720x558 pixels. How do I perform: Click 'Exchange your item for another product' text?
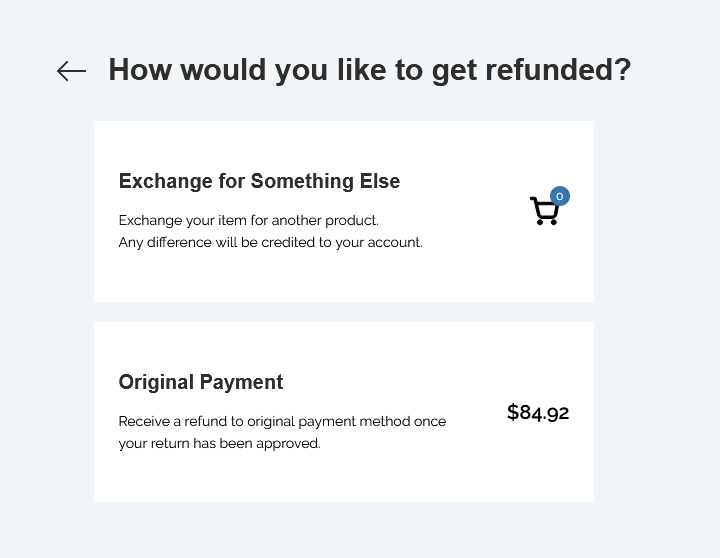248,220
